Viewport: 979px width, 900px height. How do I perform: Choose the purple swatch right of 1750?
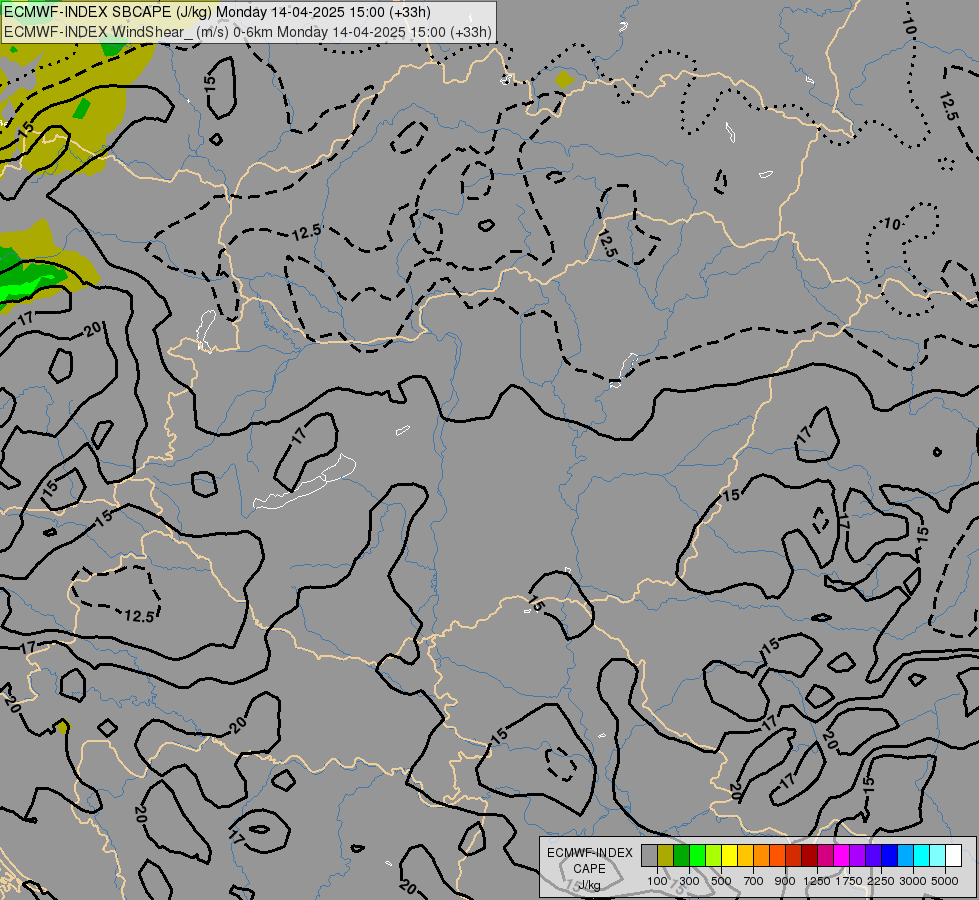coord(857,856)
